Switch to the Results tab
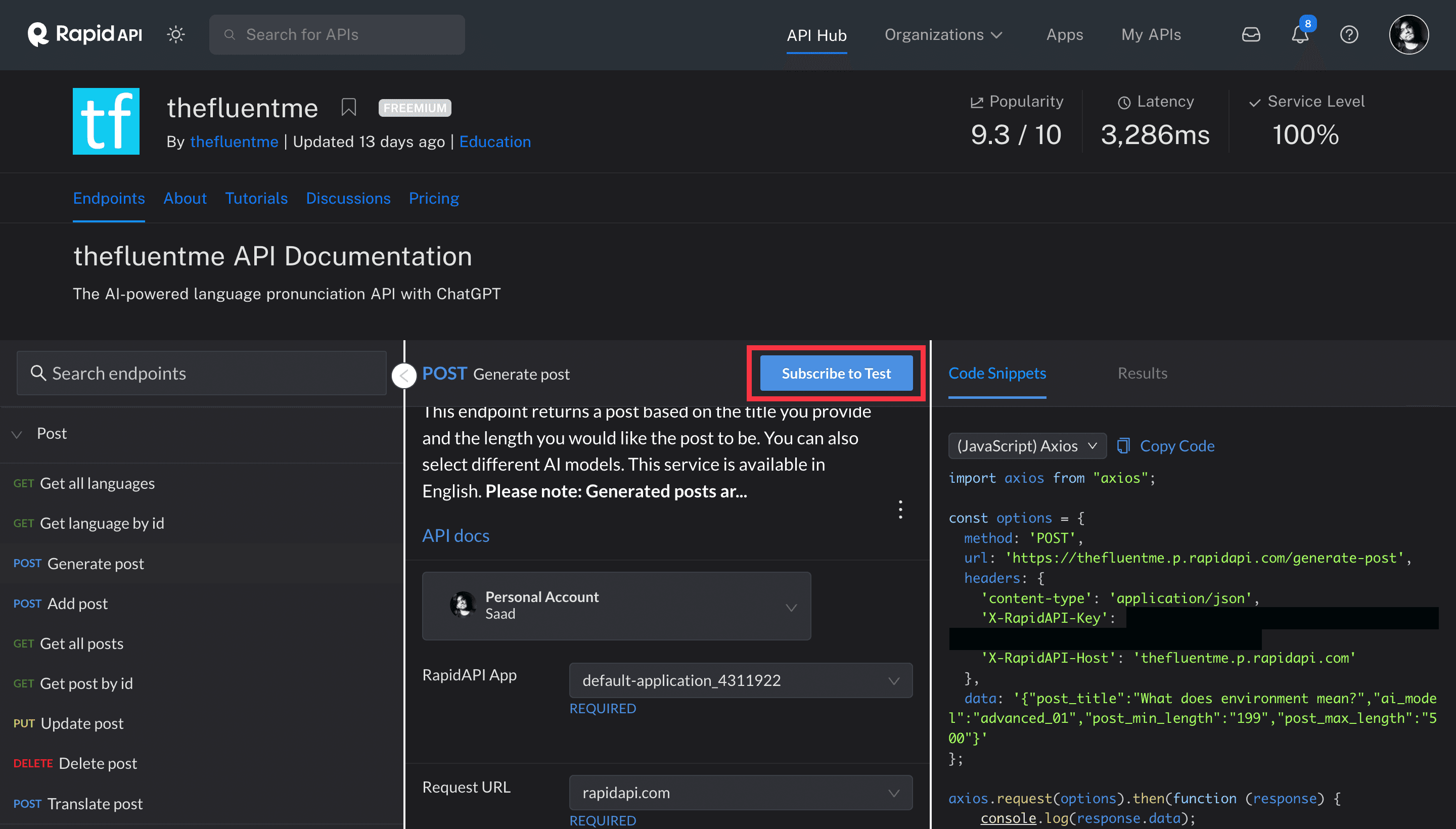Screen dimensions: 1456x829 (x=1142, y=373)
